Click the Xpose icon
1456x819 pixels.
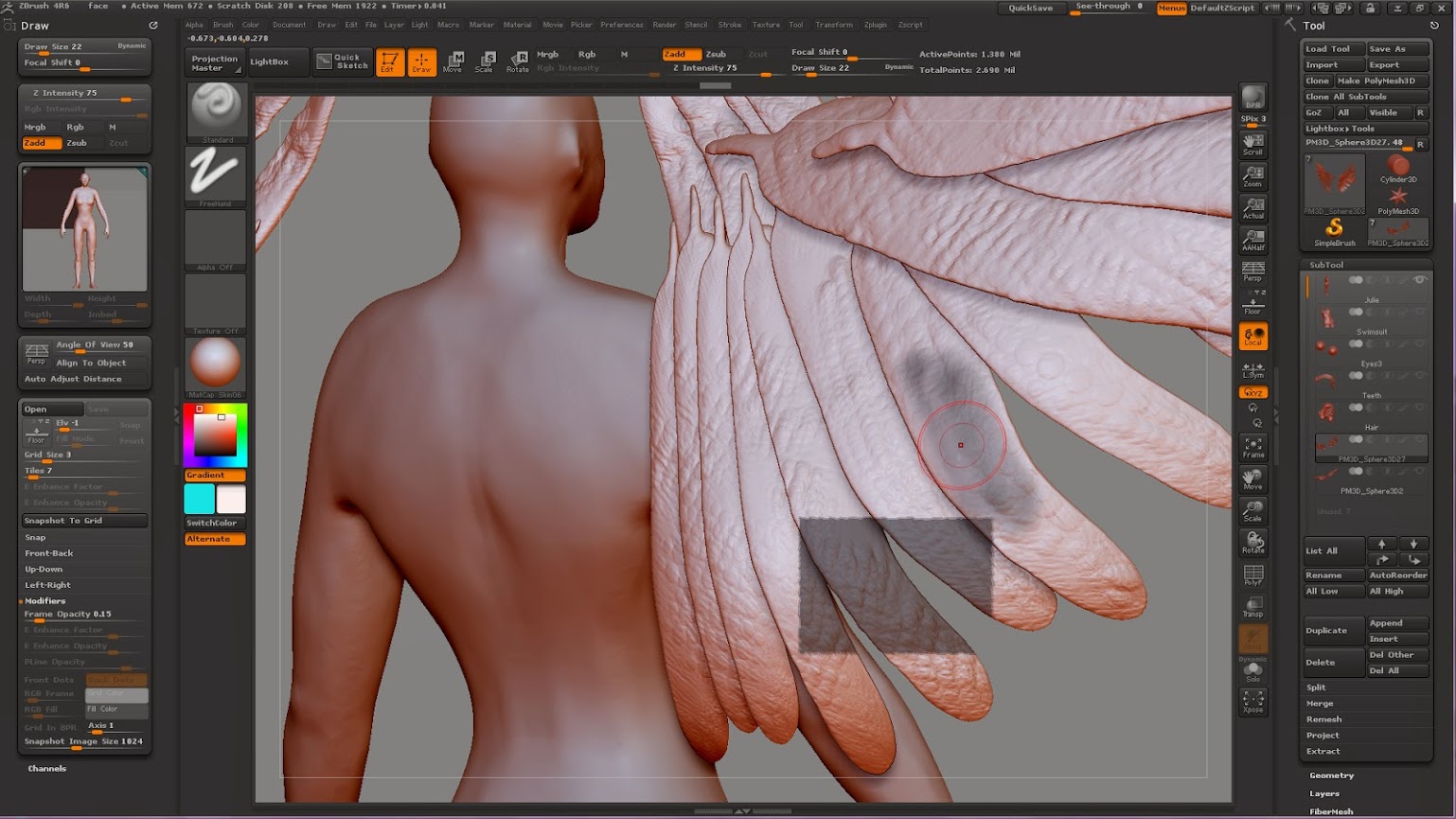1253,702
